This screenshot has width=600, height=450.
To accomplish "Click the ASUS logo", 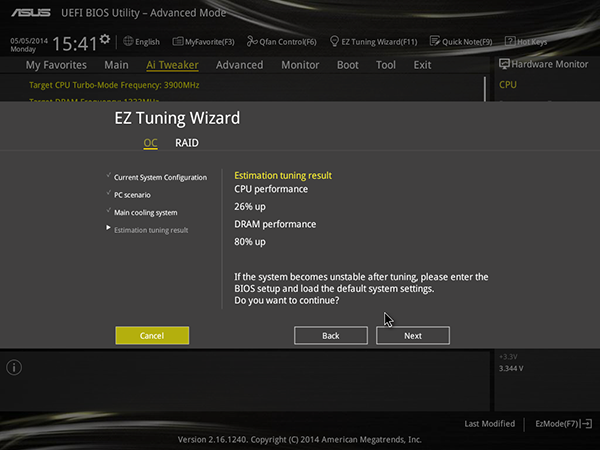I will [x=31, y=13].
